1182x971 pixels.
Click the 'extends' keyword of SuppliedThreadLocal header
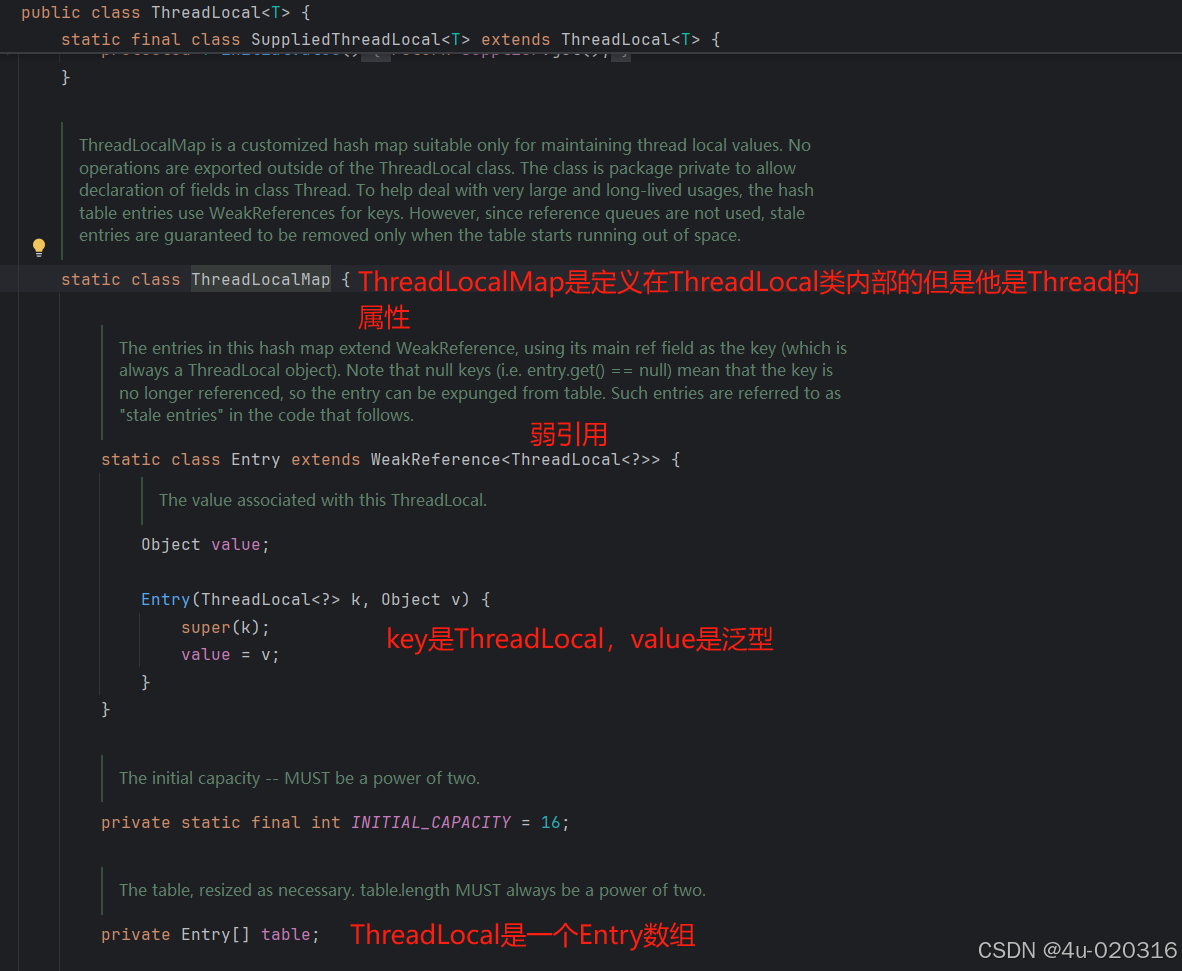[x=516, y=39]
